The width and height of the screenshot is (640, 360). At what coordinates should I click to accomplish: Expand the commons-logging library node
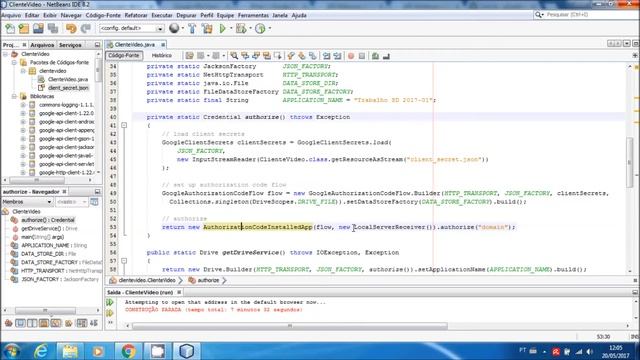(x=23, y=105)
